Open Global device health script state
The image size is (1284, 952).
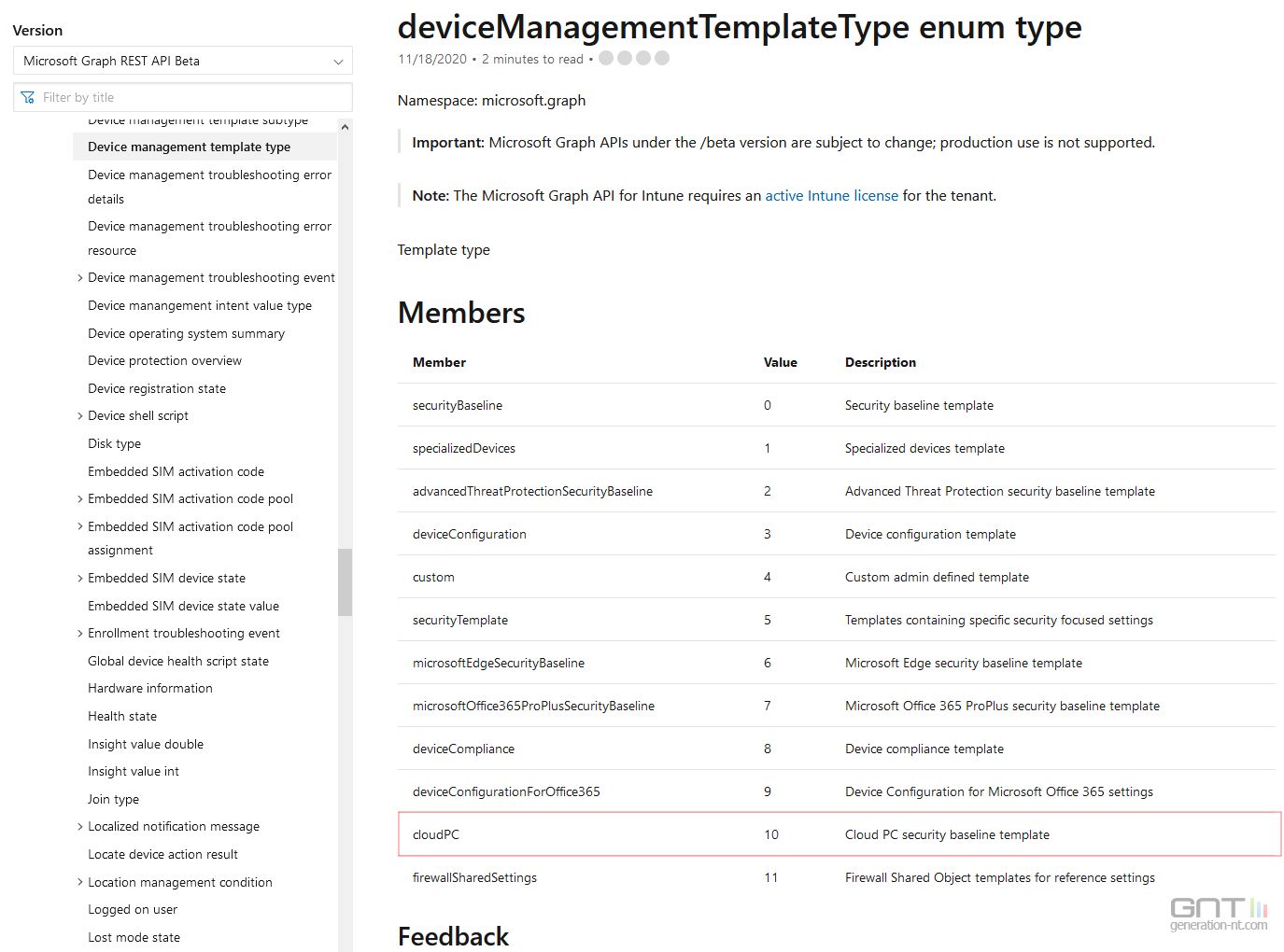[x=178, y=661]
